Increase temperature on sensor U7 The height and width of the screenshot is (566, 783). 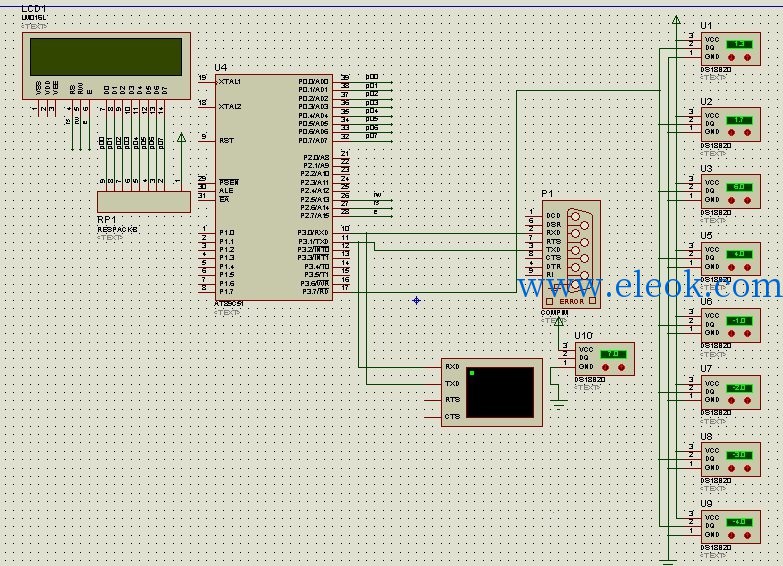point(748,400)
